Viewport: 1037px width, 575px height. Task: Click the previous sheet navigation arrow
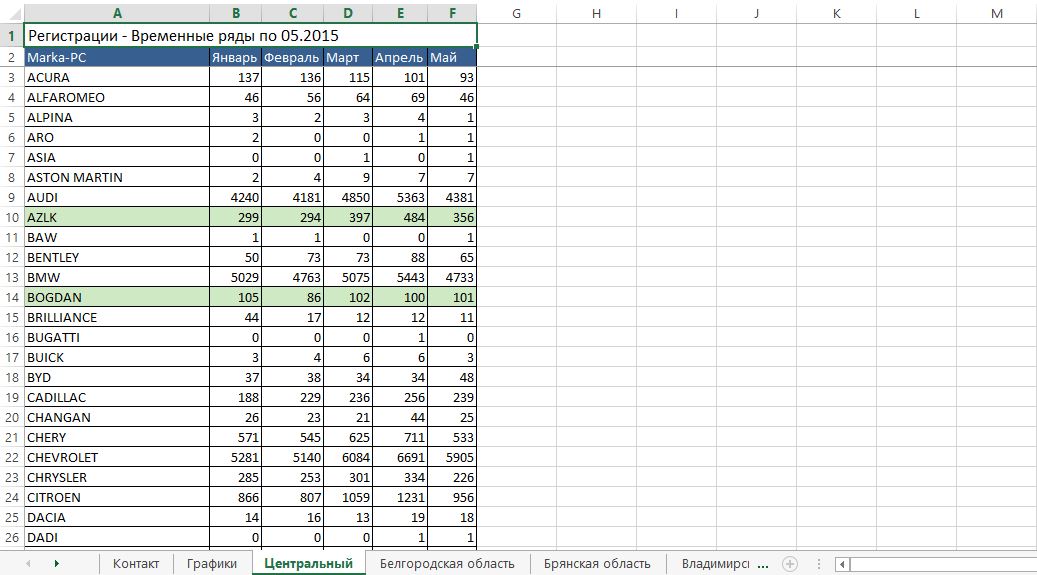(x=28, y=564)
